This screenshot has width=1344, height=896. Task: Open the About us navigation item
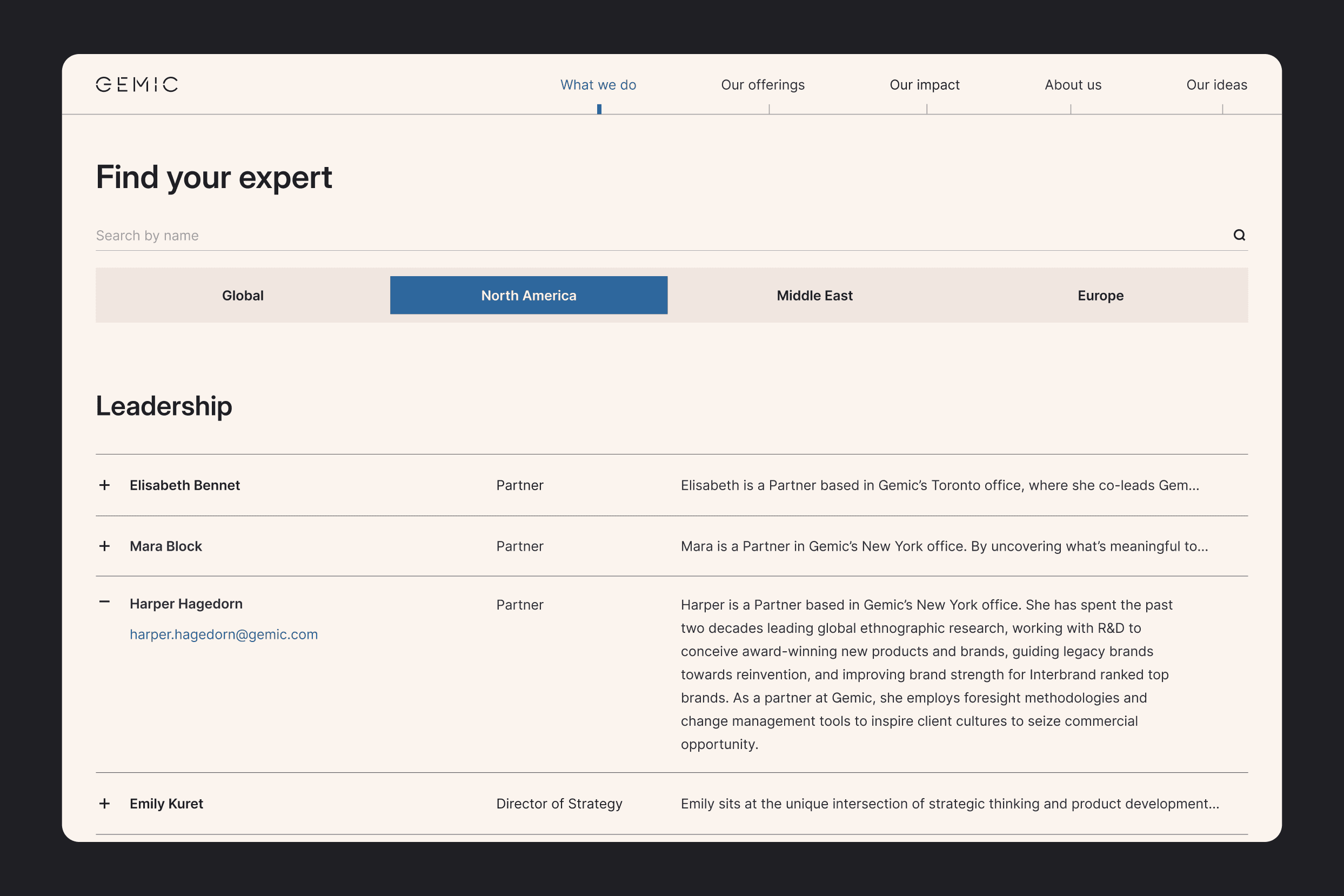click(x=1073, y=84)
